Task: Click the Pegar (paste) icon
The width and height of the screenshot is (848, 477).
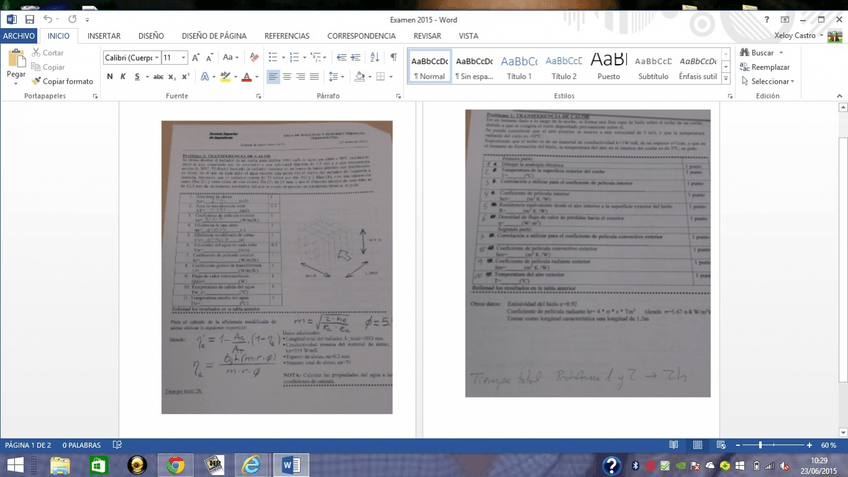Action: coord(16,59)
